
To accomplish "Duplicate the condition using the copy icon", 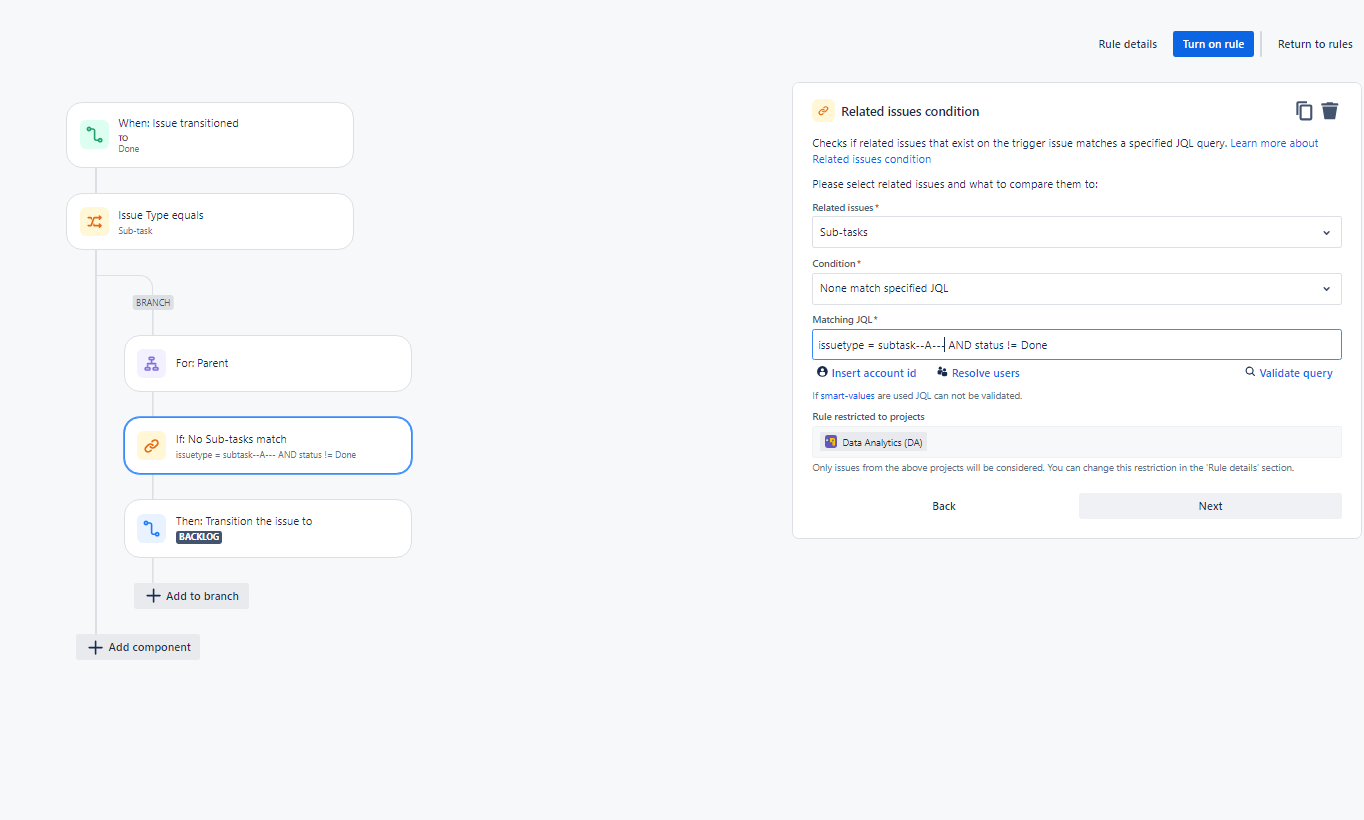I will [1304, 110].
